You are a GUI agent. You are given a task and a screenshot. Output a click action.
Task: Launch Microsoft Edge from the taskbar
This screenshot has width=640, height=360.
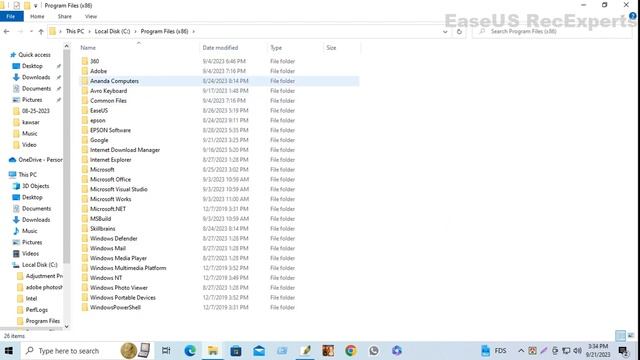[190, 351]
